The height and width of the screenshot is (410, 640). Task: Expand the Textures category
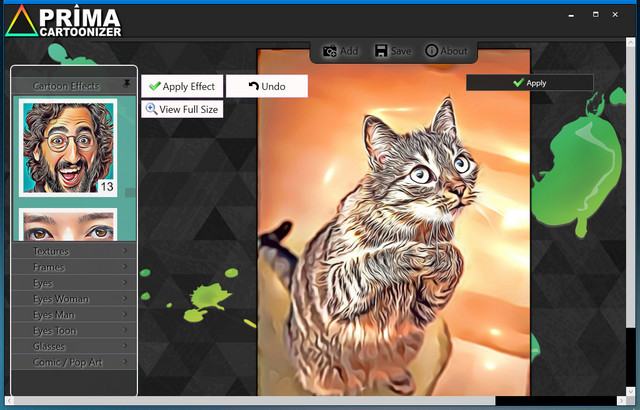coord(74,251)
